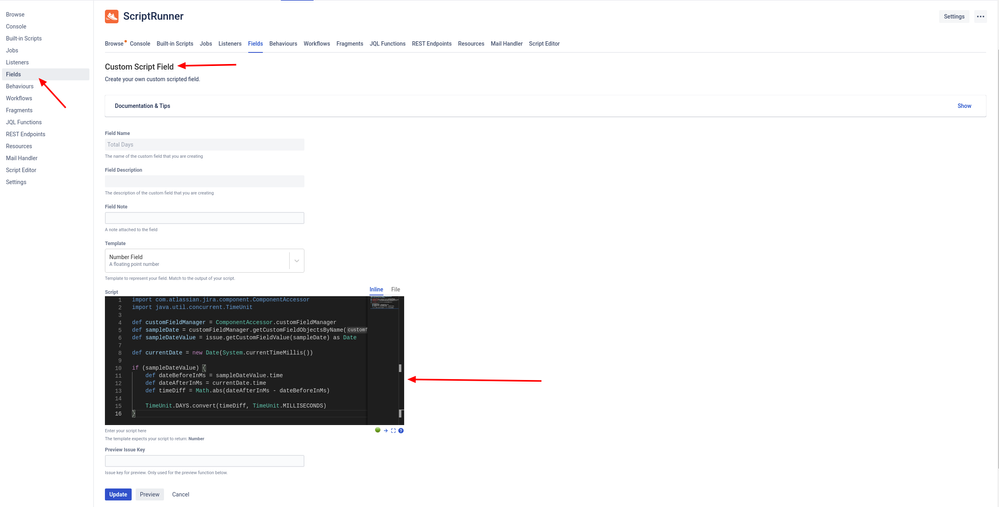Click the Cancel link
Viewport: 999px width, 507px height.
click(x=180, y=494)
